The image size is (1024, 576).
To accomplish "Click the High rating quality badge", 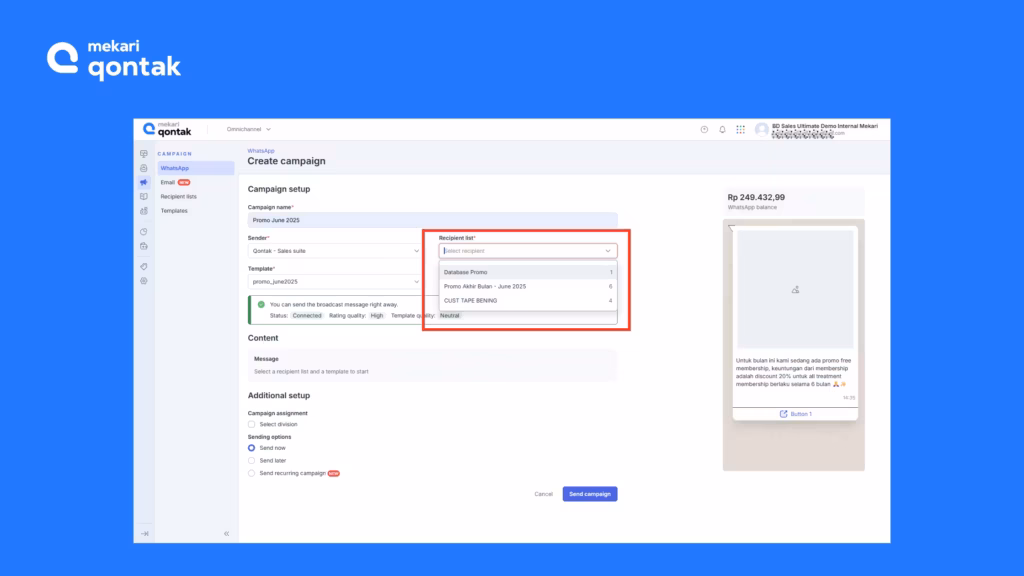I will pos(377,315).
